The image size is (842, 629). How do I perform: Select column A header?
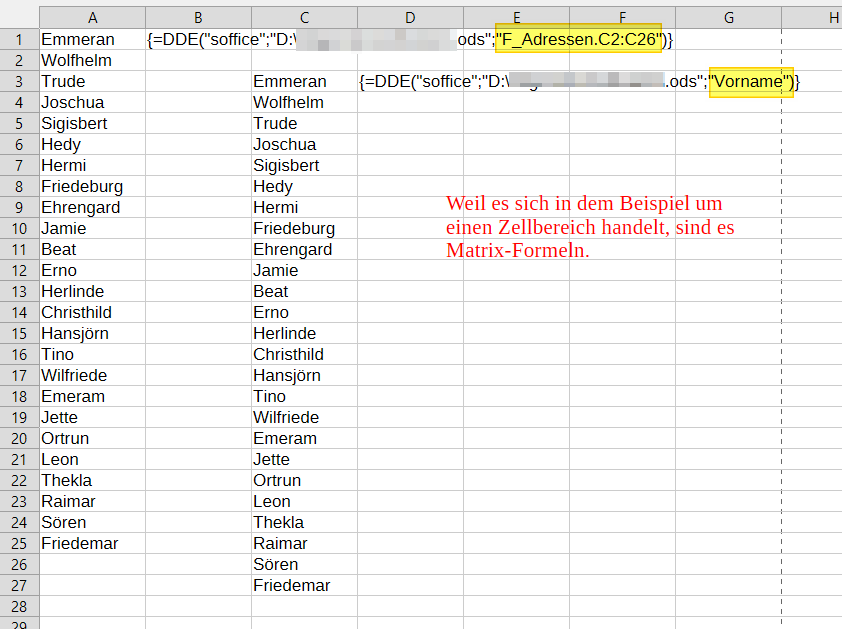click(92, 18)
